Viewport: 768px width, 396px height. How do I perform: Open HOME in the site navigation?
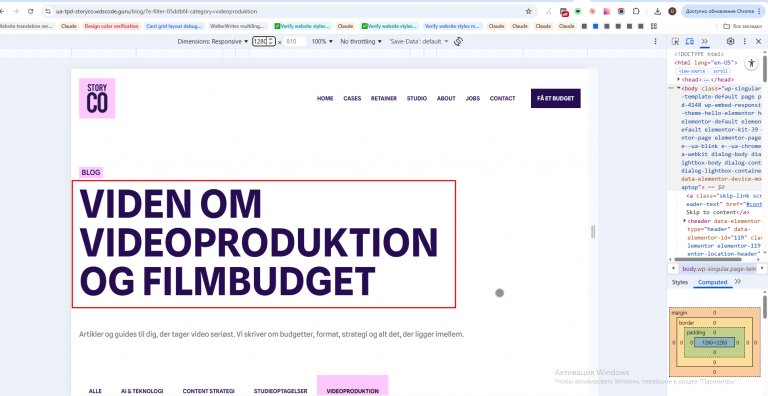pyautogui.click(x=325, y=99)
